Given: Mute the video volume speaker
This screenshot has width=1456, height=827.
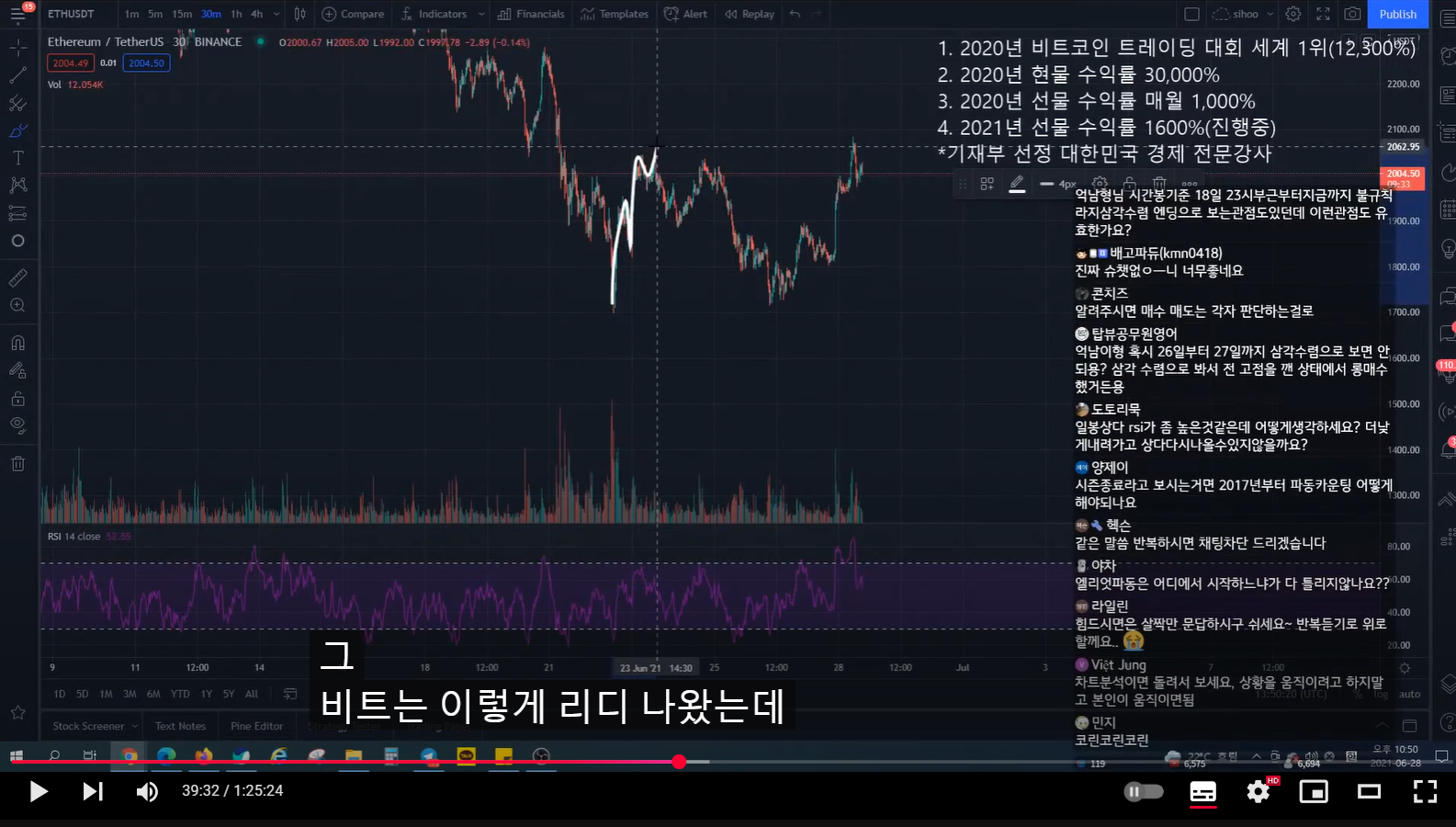Looking at the screenshot, I should pyautogui.click(x=147, y=791).
